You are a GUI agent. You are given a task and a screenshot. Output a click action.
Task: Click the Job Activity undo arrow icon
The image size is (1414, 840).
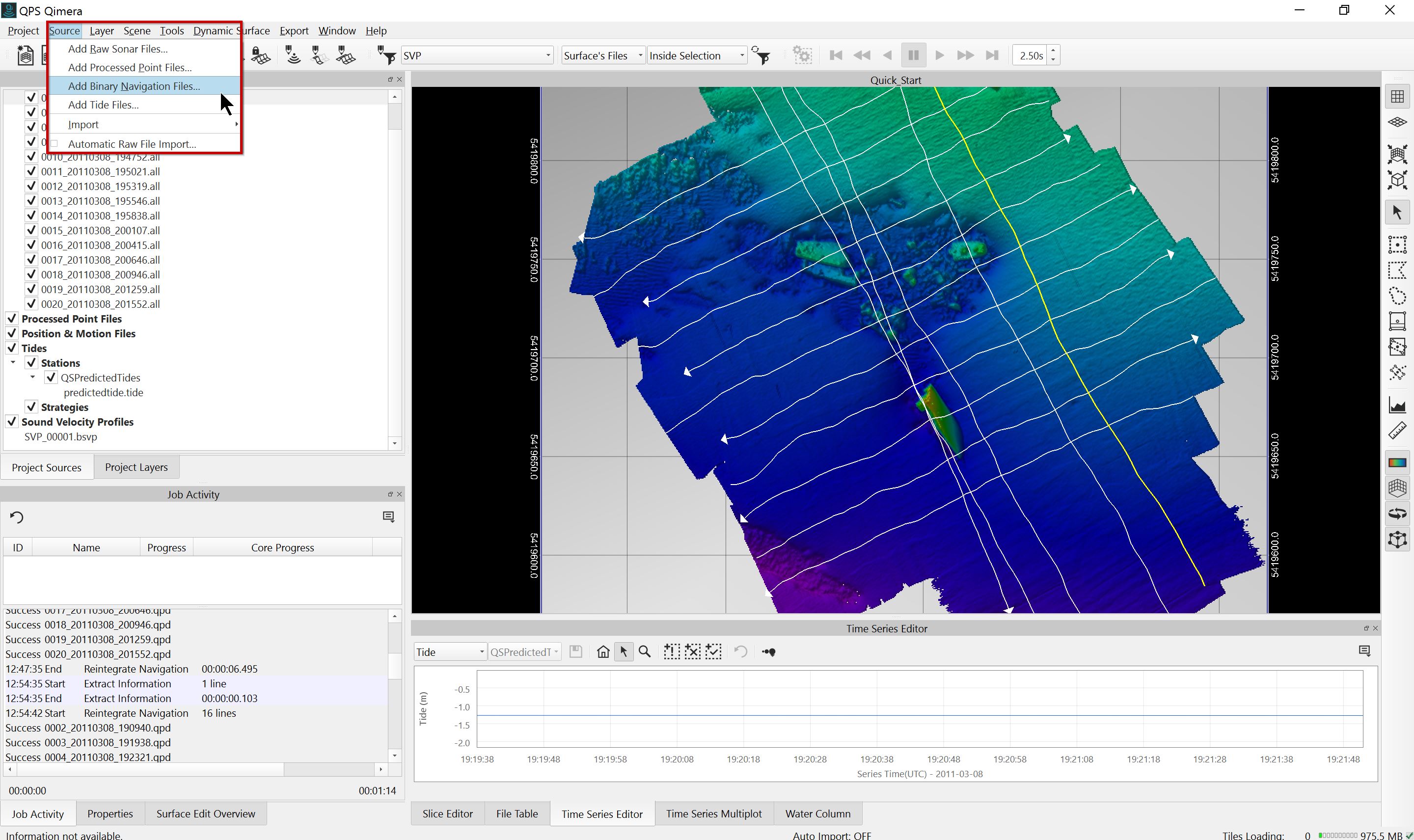(16, 517)
